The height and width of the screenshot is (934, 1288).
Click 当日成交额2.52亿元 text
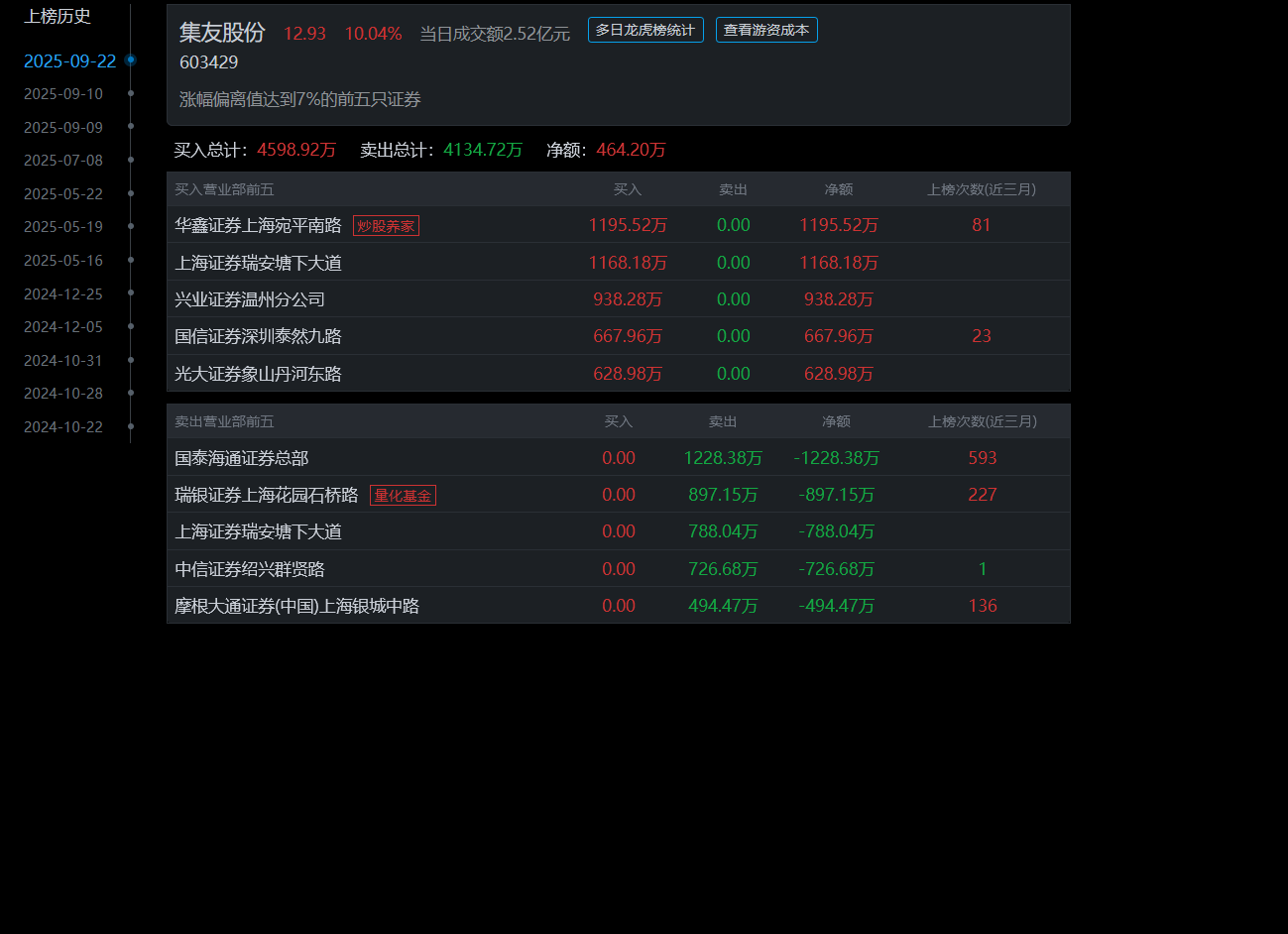point(495,34)
